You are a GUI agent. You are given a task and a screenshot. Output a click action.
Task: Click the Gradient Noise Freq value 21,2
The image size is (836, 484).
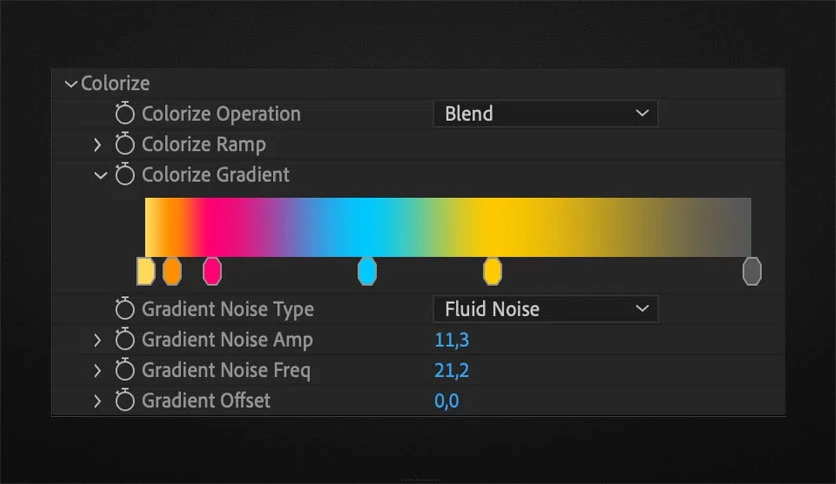point(452,370)
